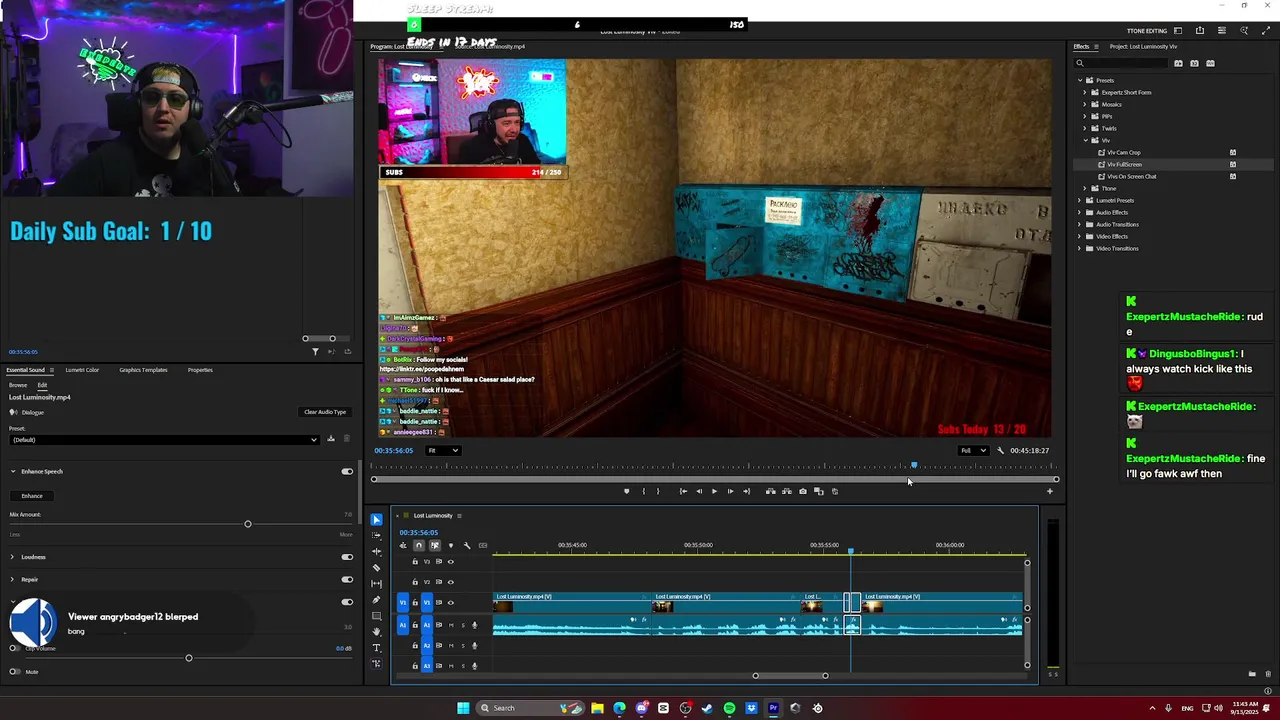Pick the Slip tool

pos(376,583)
